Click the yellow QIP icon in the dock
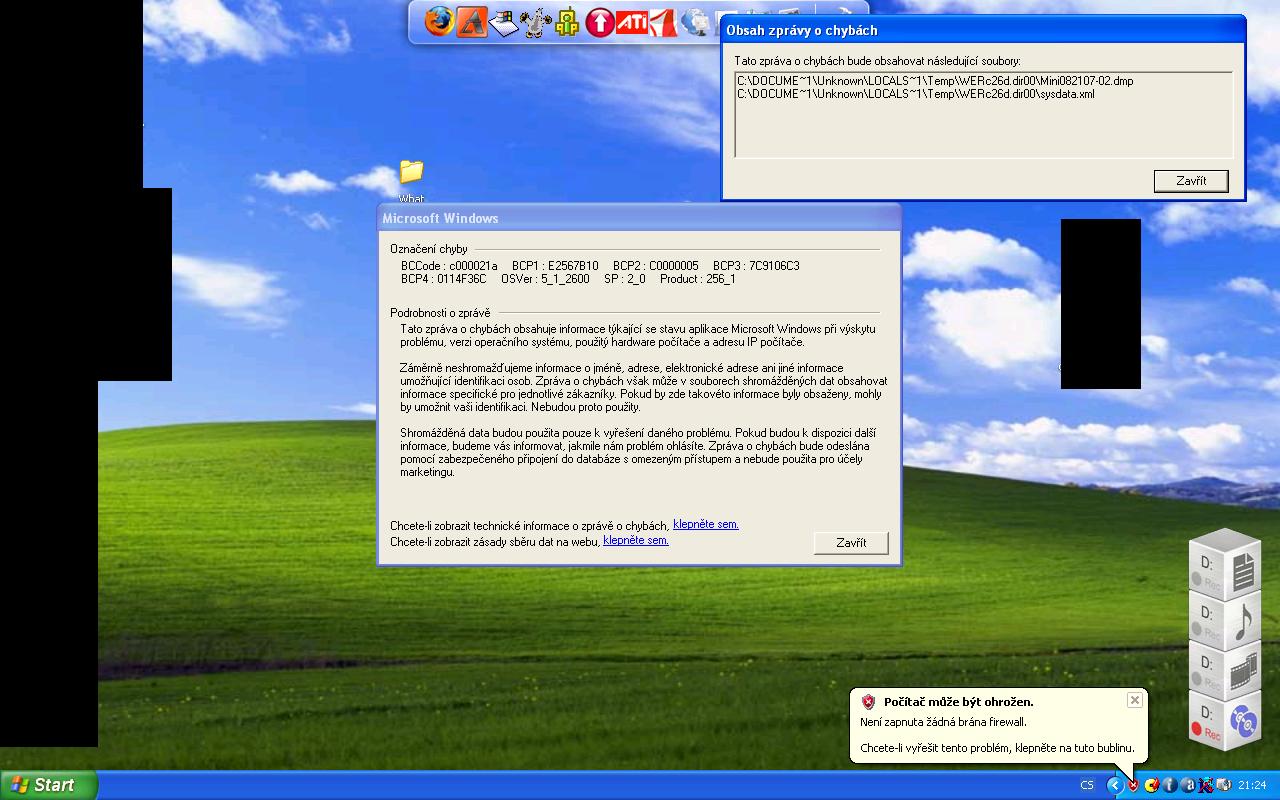The width and height of the screenshot is (1280, 800). pyautogui.click(x=567, y=22)
